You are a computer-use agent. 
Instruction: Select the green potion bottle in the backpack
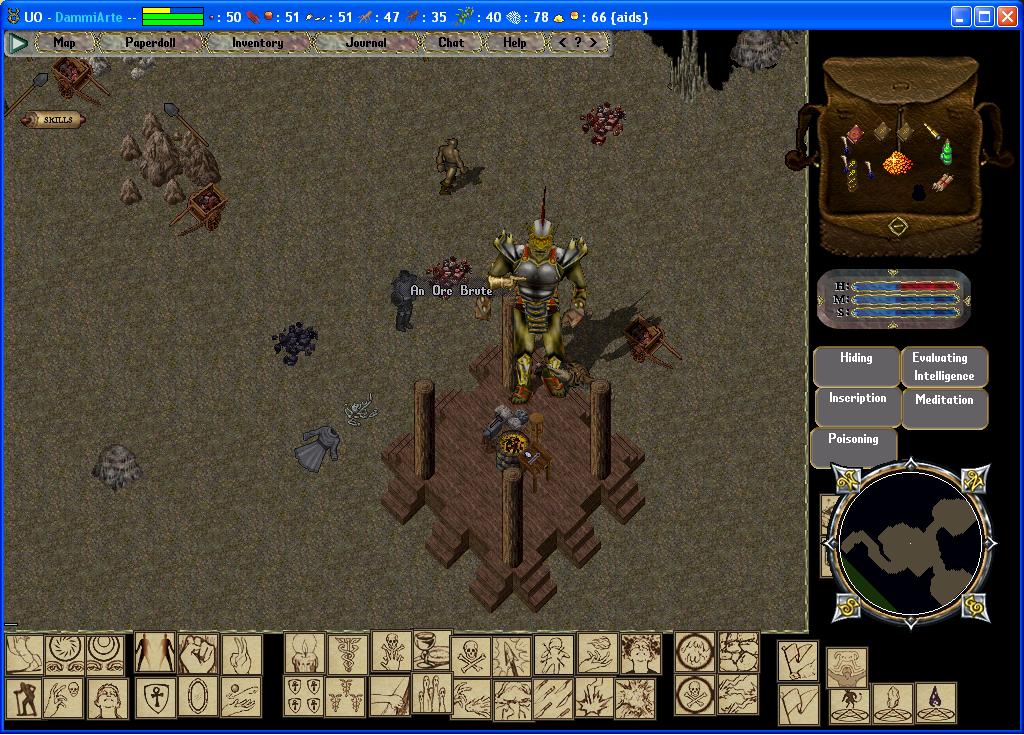(x=946, y=153)
